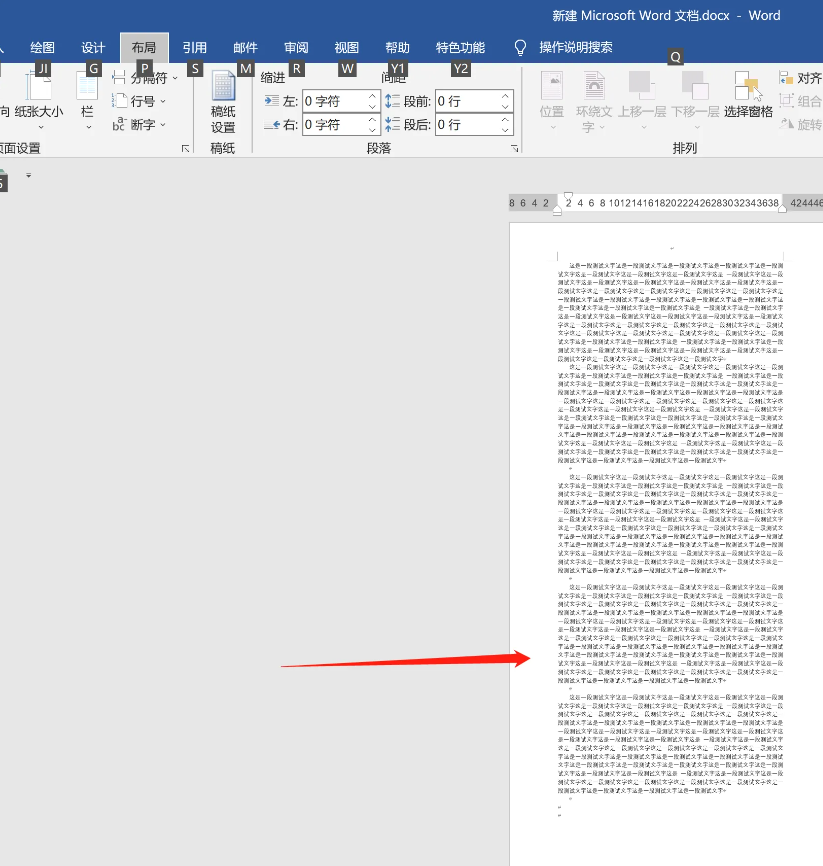Viewport: 823px width, 866px height.
Task: Click the 上移一层 bring forward icon
Action: point(641,86)
